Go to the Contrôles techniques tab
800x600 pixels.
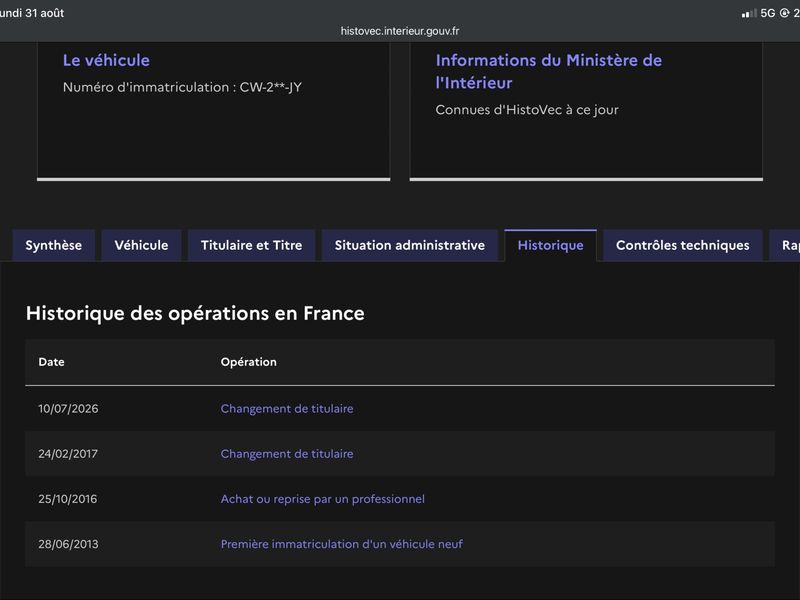pyautogui.click(x=683, y=245)
